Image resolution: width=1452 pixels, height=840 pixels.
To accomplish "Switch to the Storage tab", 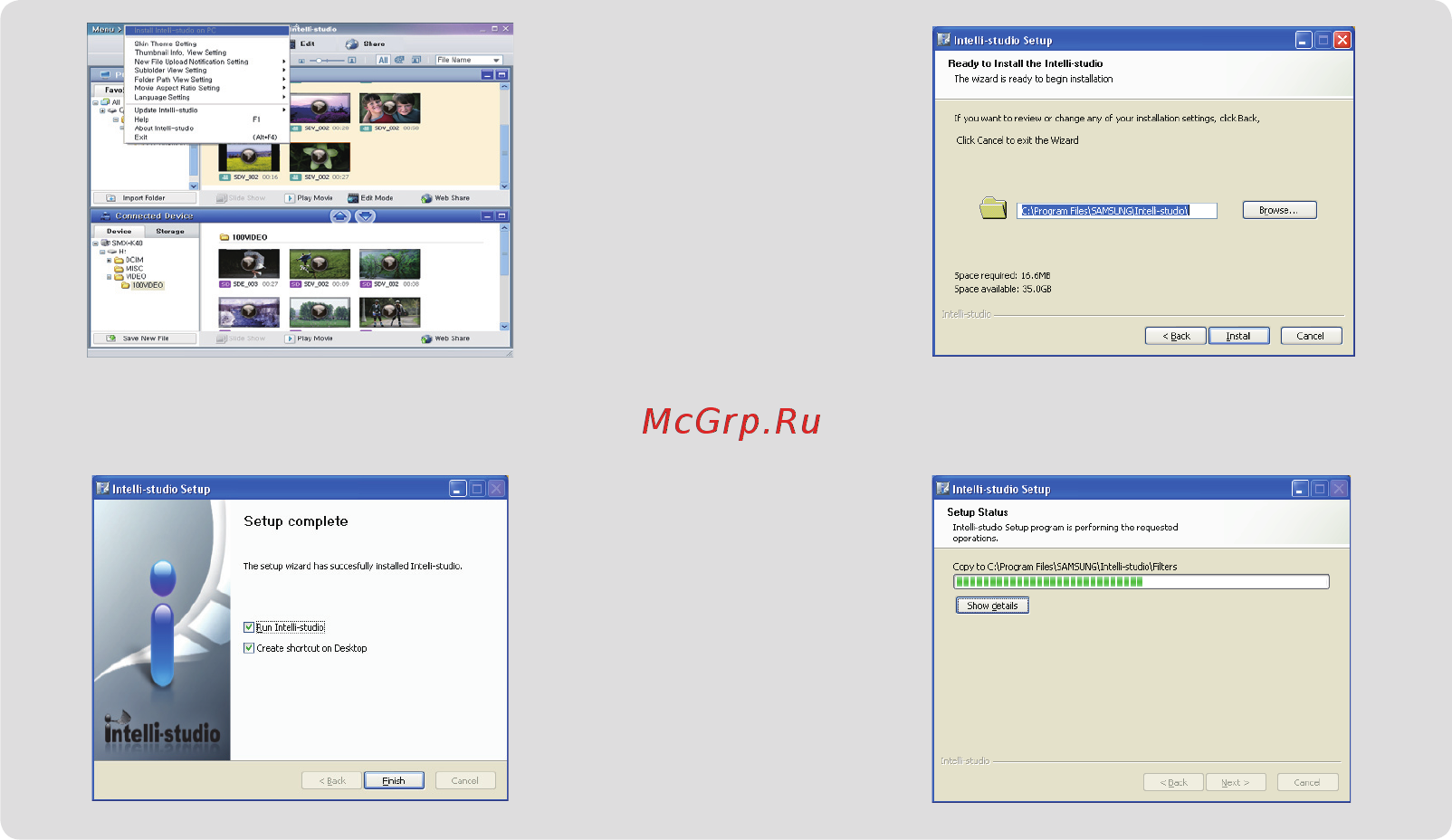I will [170, 231].
